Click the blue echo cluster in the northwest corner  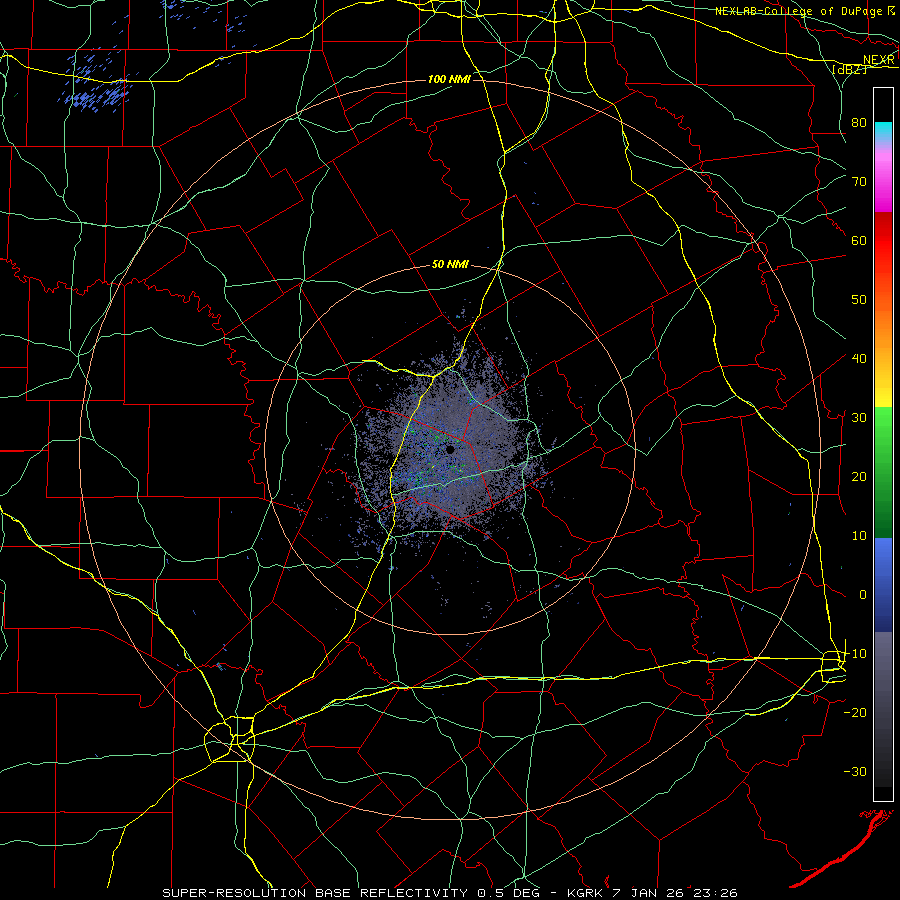coord(98,86)
